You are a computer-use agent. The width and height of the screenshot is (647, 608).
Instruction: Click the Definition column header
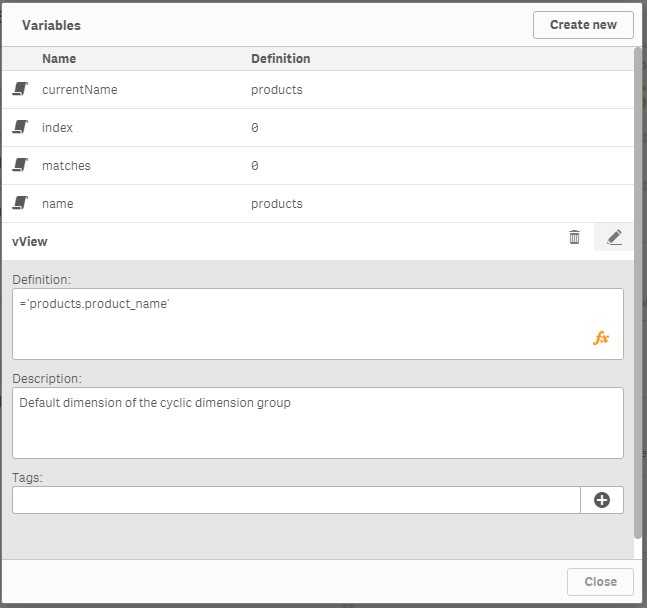281,59
